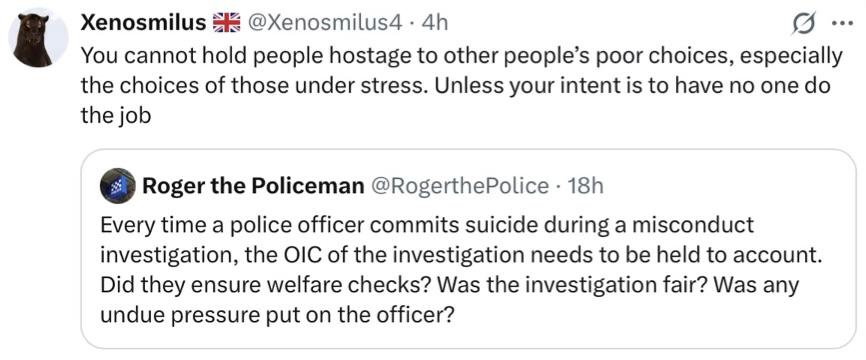Screen dimensions: 866x360
Task: Open the post via the 4h timestamp
Action: coord(434,23)
